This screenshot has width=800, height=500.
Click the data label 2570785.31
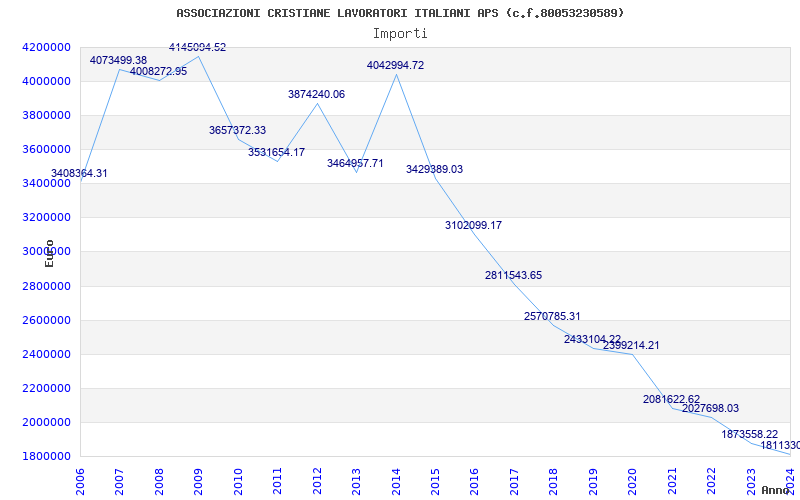(x=552, y=316)
